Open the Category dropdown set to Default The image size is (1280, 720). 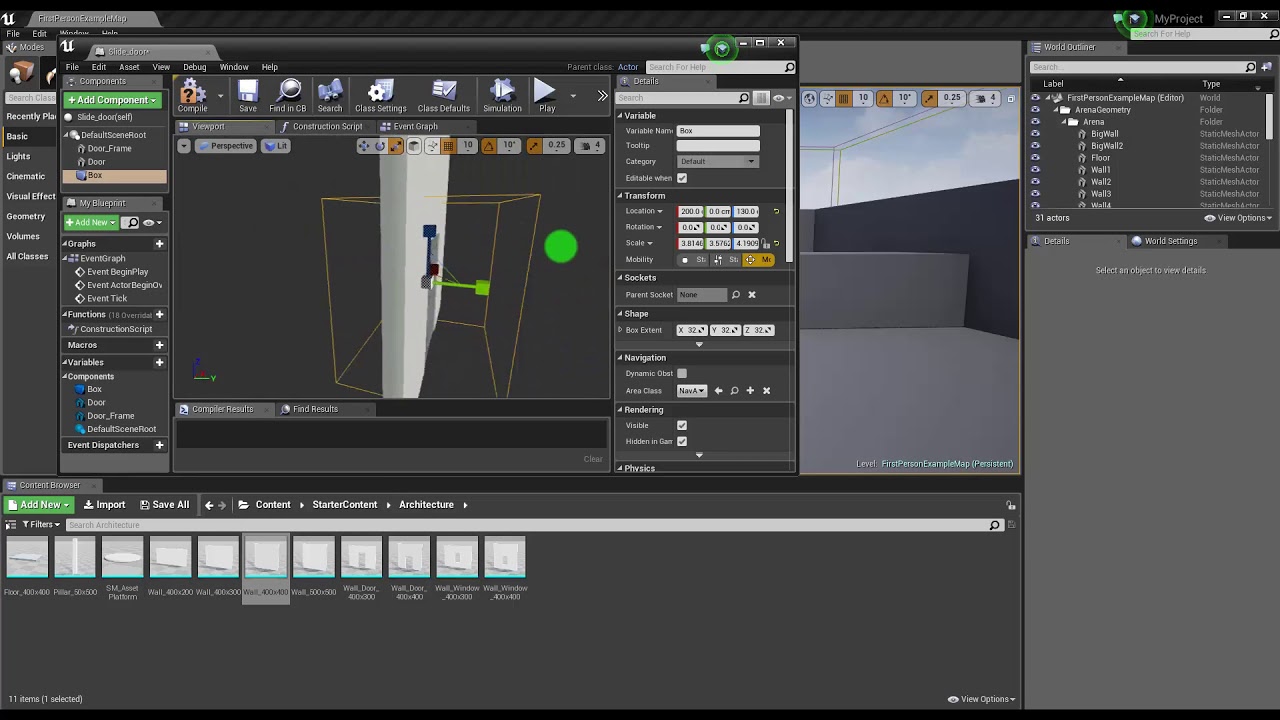(x=717, y=162)
